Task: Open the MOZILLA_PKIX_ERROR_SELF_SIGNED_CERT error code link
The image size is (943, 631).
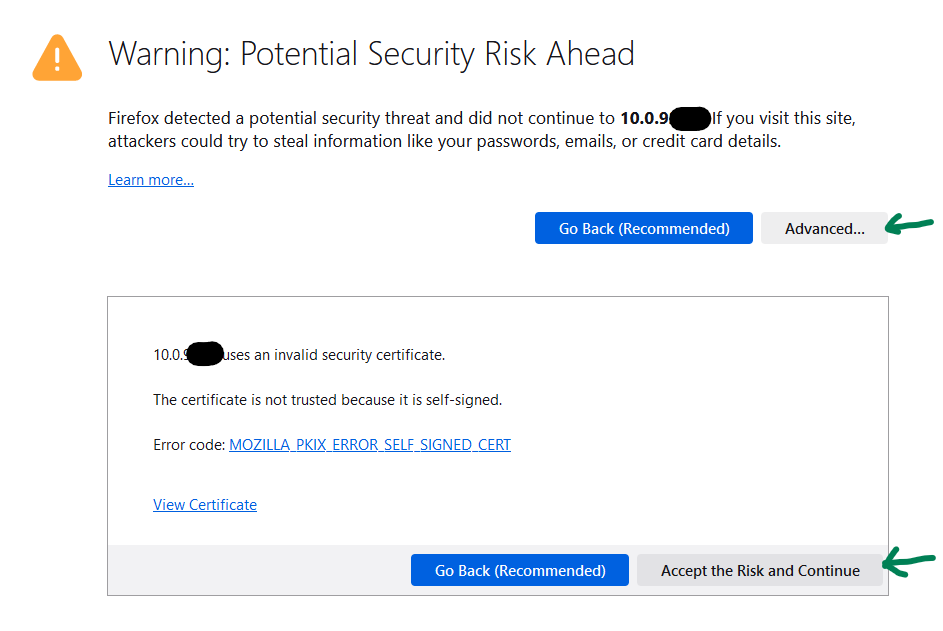Action: [370, 445]
